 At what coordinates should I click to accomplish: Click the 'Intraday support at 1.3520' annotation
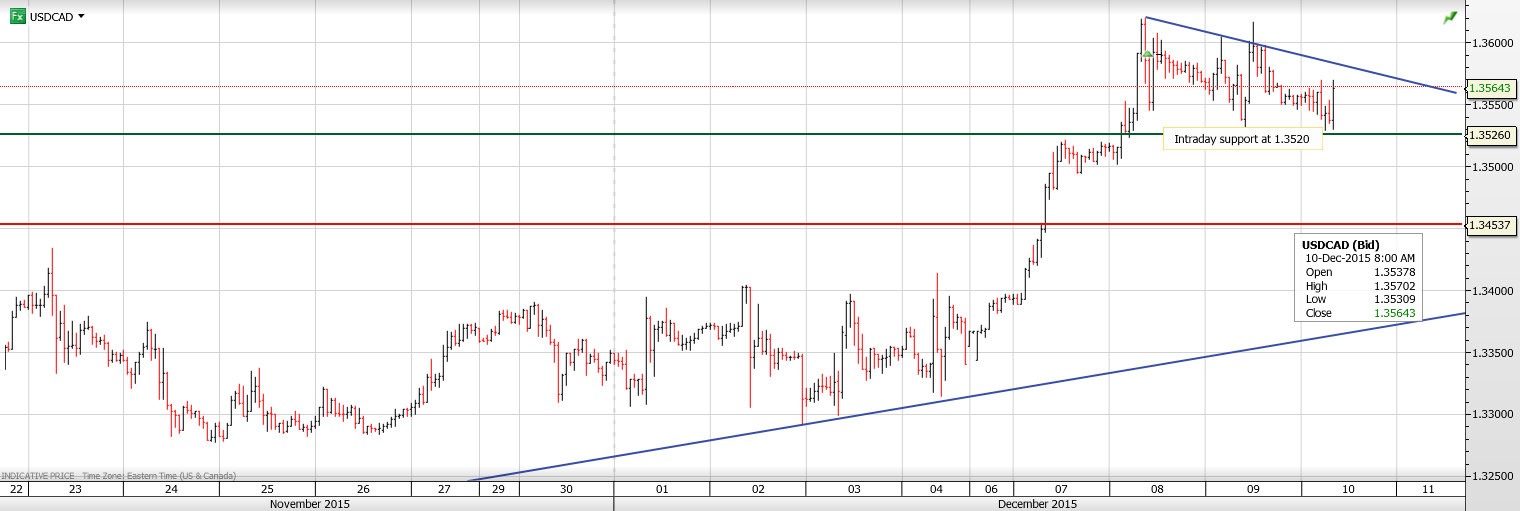[1241, 139]
